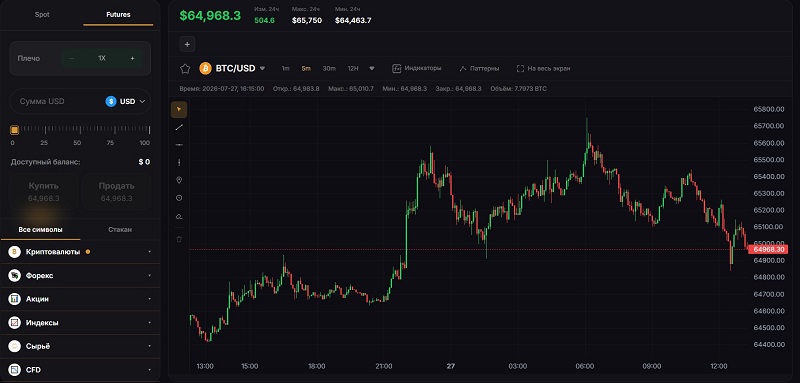Click the amount slider orange handle
The height and width of the screenshot is (383, 800).
pos(14,131)
